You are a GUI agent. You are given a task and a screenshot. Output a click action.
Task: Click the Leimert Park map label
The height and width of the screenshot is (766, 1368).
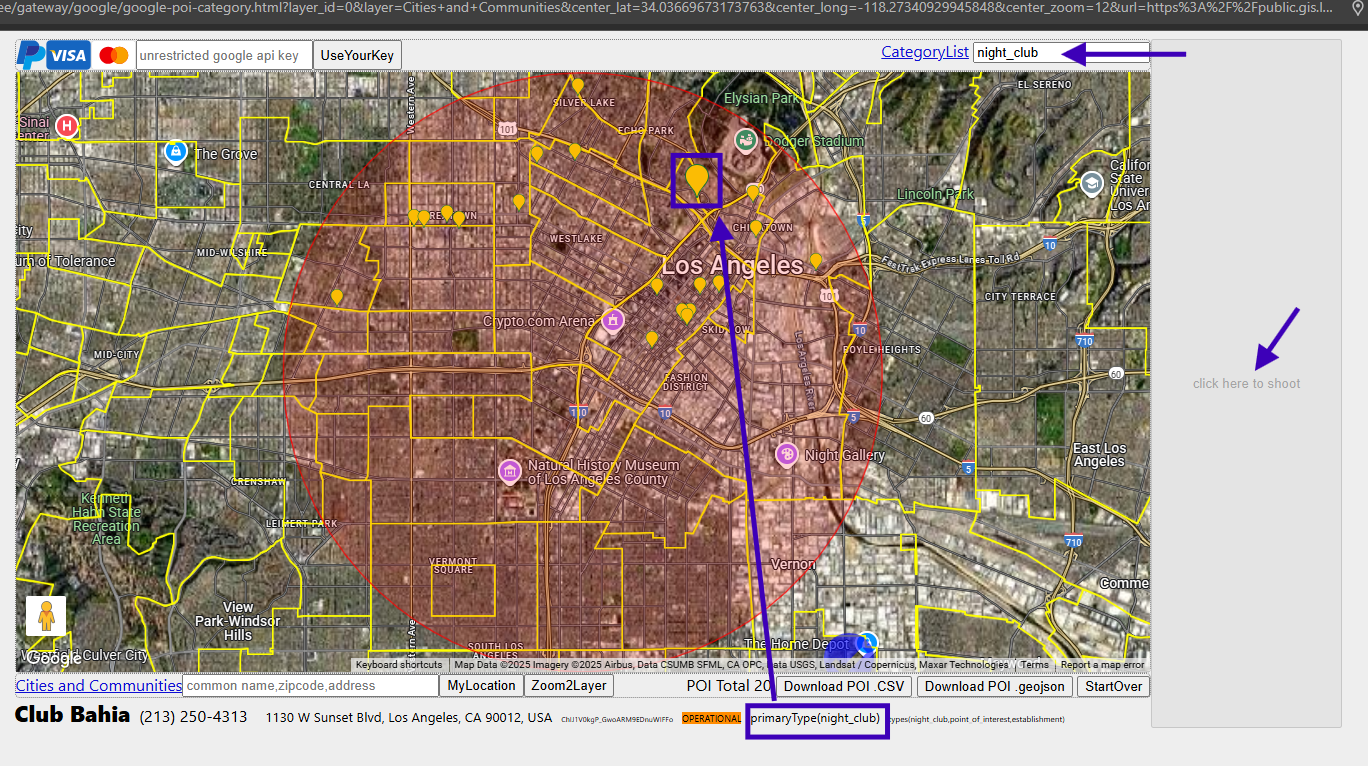[302, 523]
